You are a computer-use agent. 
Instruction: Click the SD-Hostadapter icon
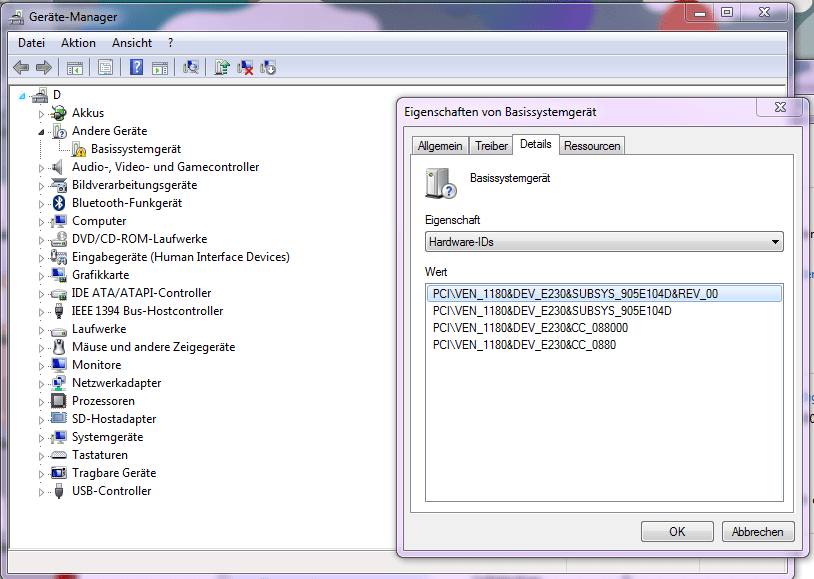pyautogui.click(x=59, y=419)
